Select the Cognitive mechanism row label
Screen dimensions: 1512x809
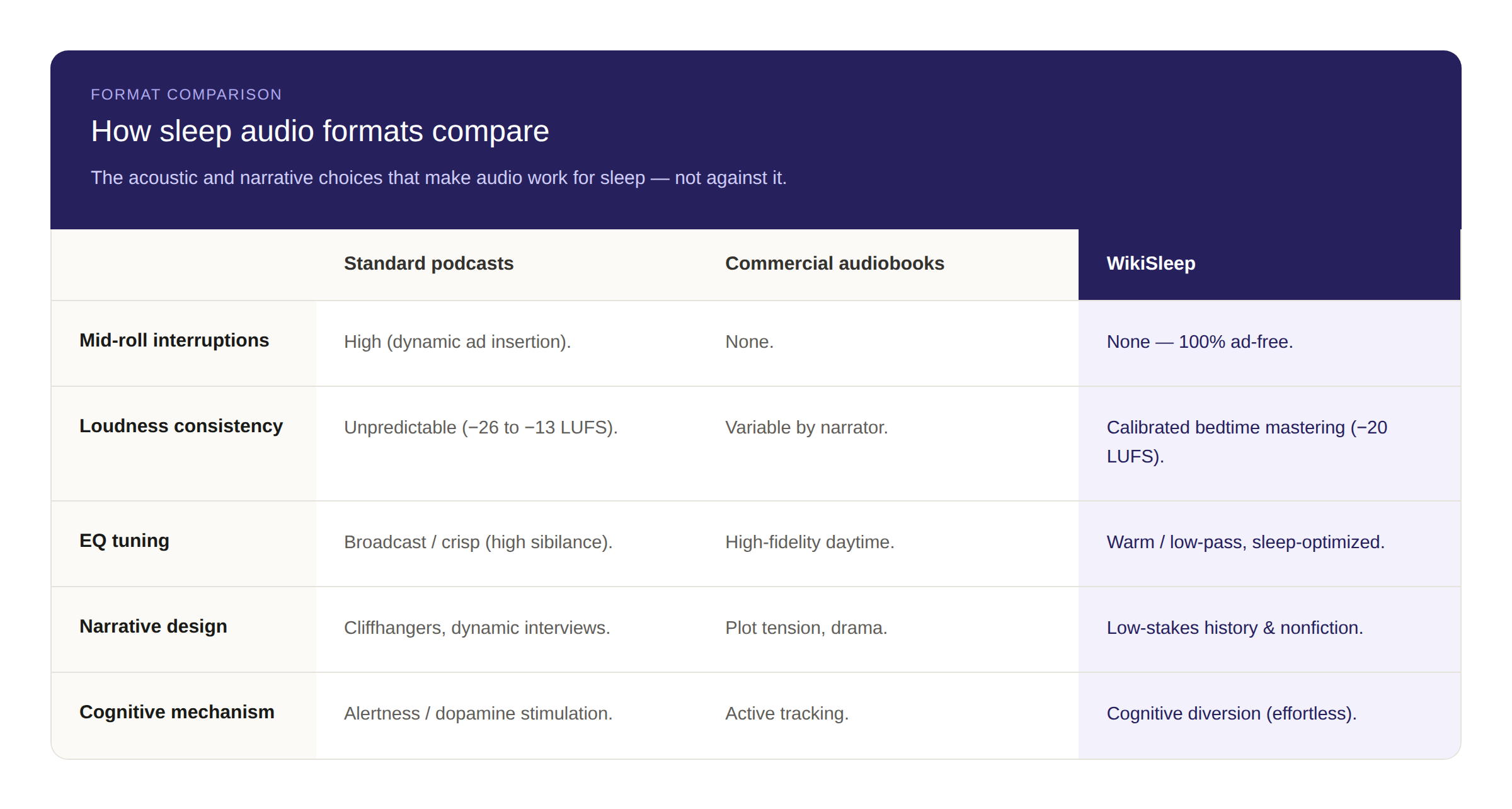(176, 712)
